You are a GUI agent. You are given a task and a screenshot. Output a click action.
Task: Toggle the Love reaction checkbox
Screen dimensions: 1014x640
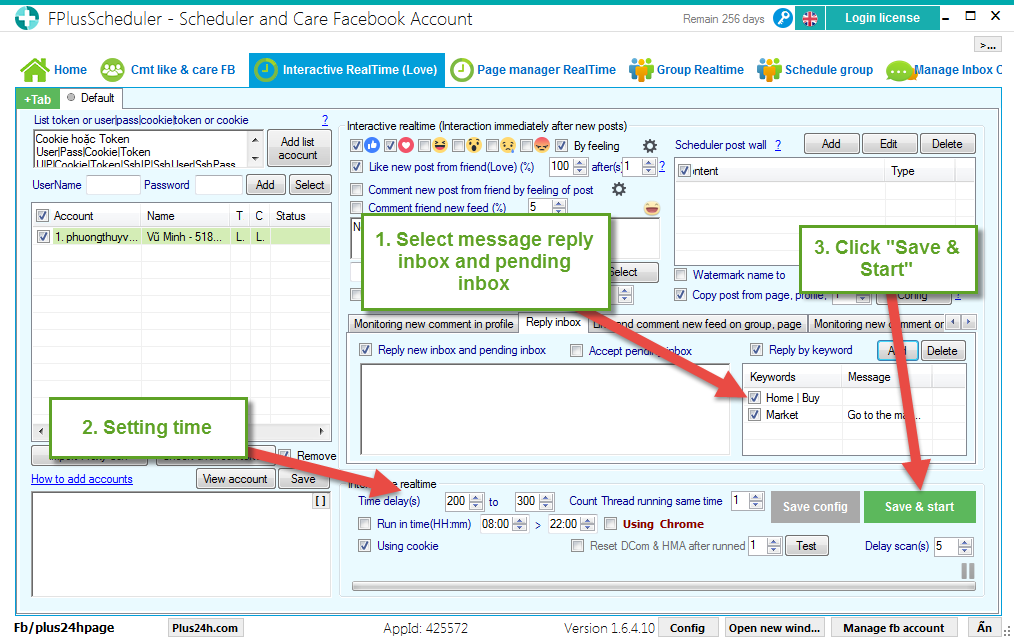(390, 145)
